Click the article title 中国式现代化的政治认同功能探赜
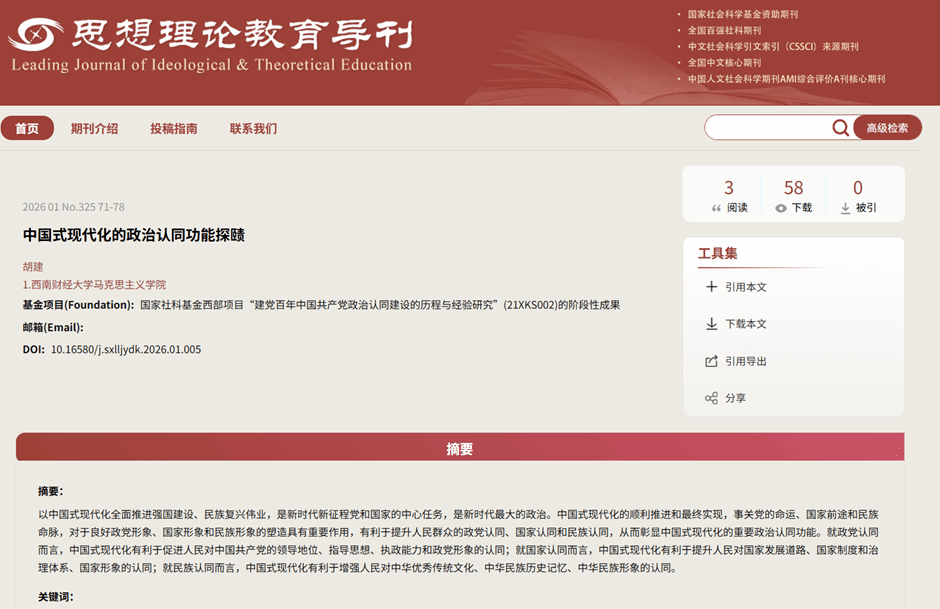This screenshot has height=609, width=940. [133, 235]
